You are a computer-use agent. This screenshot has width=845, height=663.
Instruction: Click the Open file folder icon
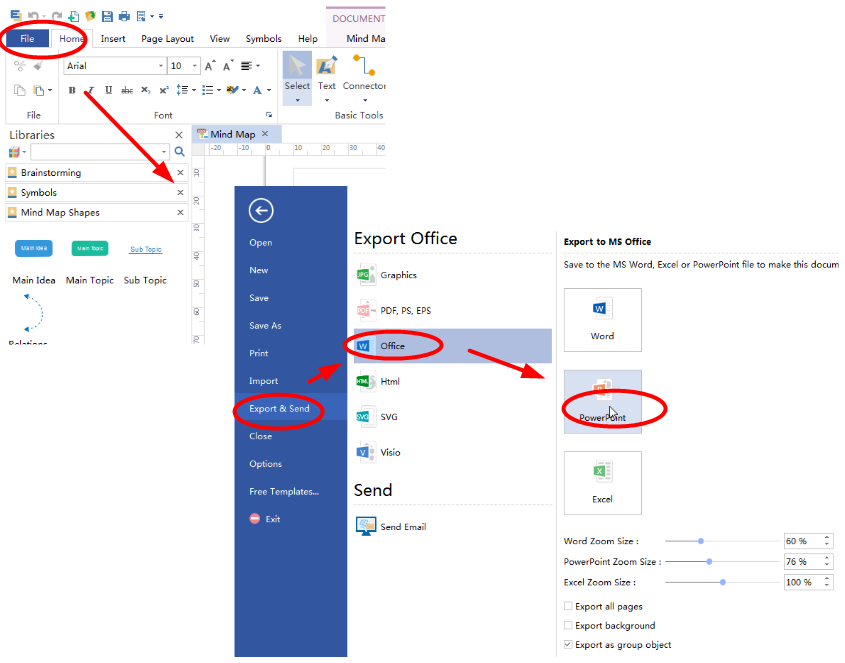click(x=90, y=16)
